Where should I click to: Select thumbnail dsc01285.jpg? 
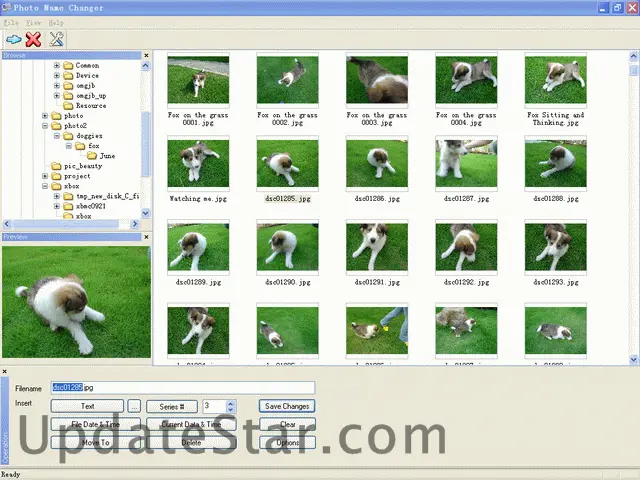point(287,163)
